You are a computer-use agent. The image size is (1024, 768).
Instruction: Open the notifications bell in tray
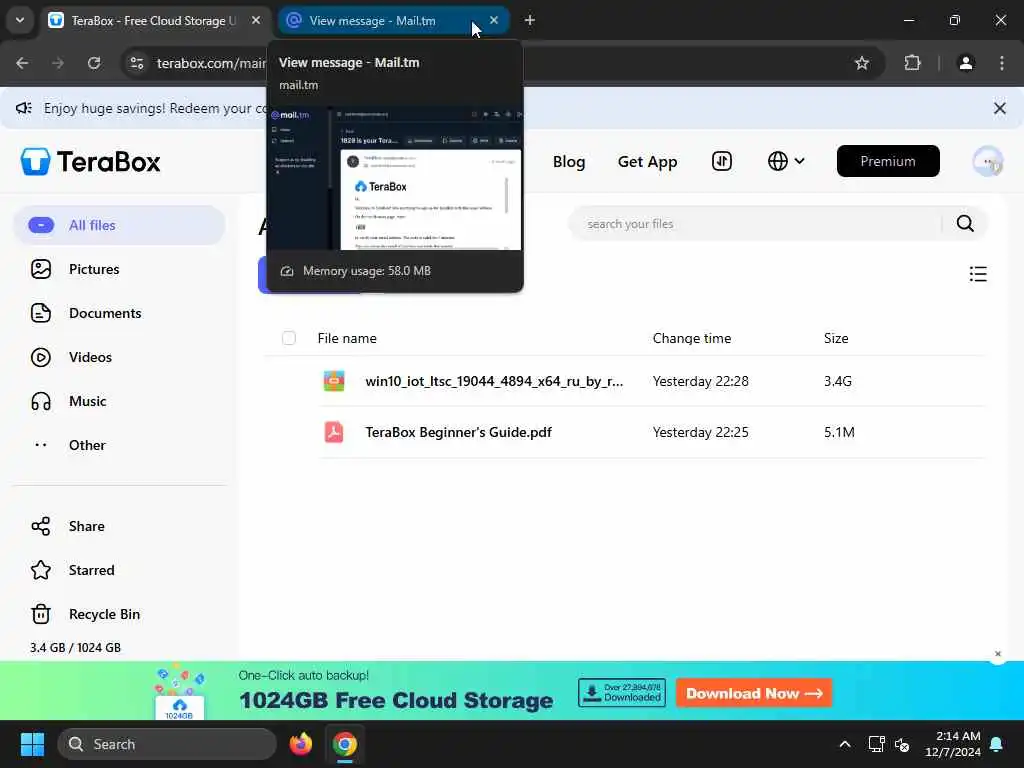tap(997, 744)
